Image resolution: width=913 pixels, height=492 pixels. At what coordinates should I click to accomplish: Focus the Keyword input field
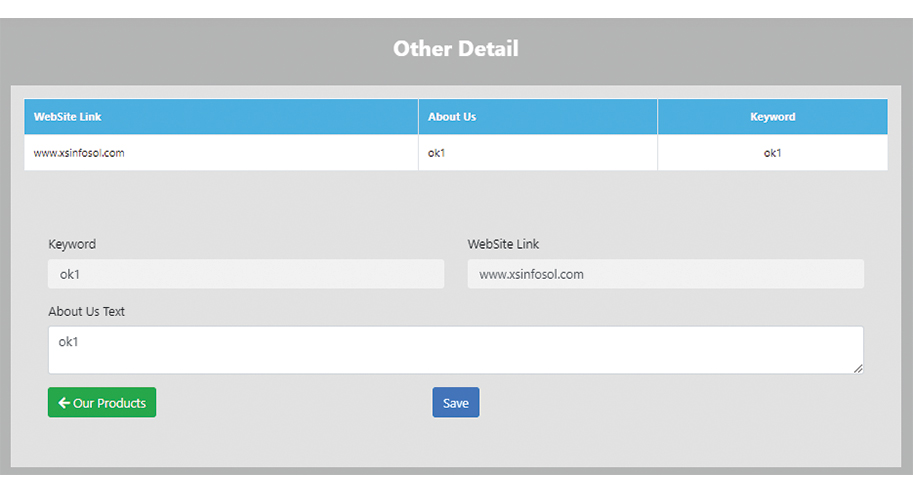point(245,274)
